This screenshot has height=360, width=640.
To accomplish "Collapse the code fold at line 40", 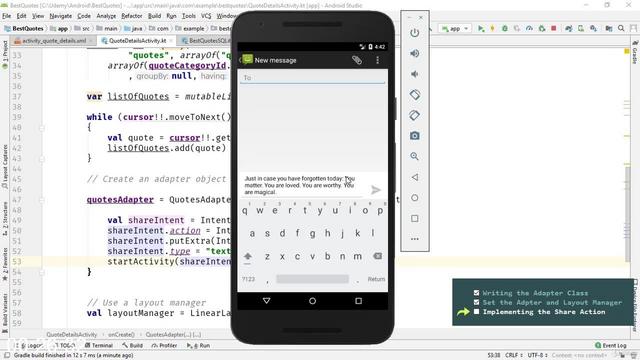I will coord(42,128).
